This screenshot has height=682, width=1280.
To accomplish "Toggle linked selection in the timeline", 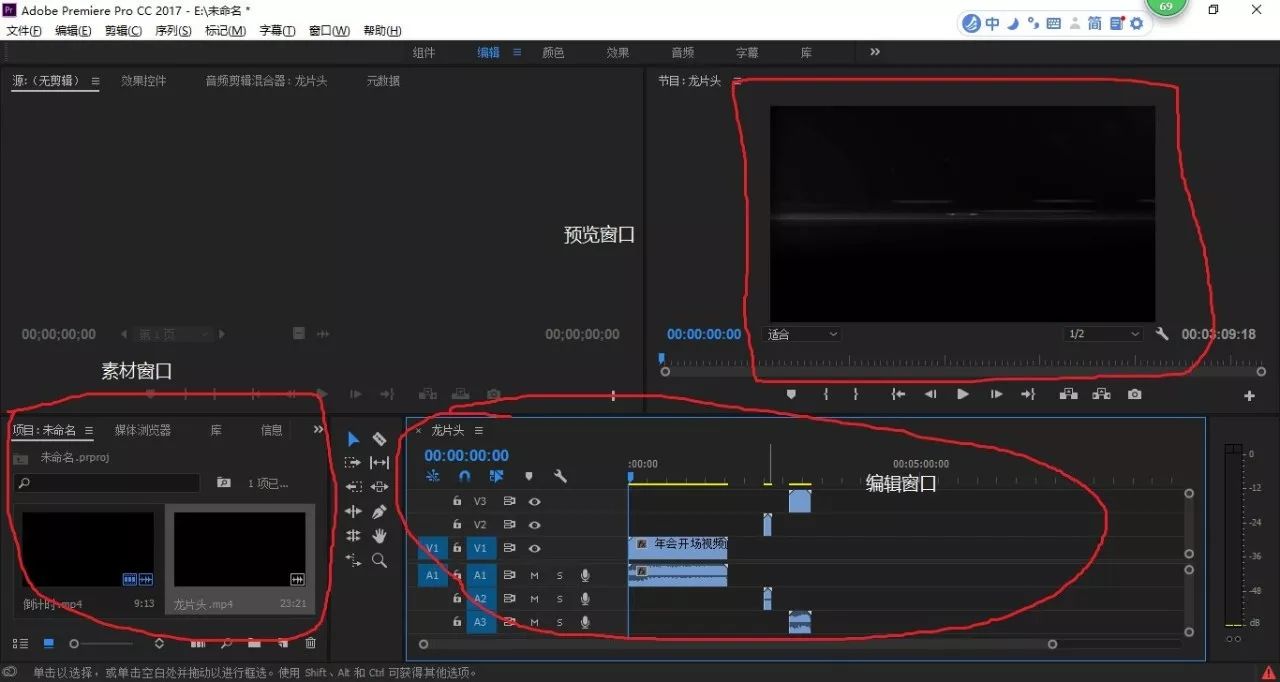I will [497, 477].
